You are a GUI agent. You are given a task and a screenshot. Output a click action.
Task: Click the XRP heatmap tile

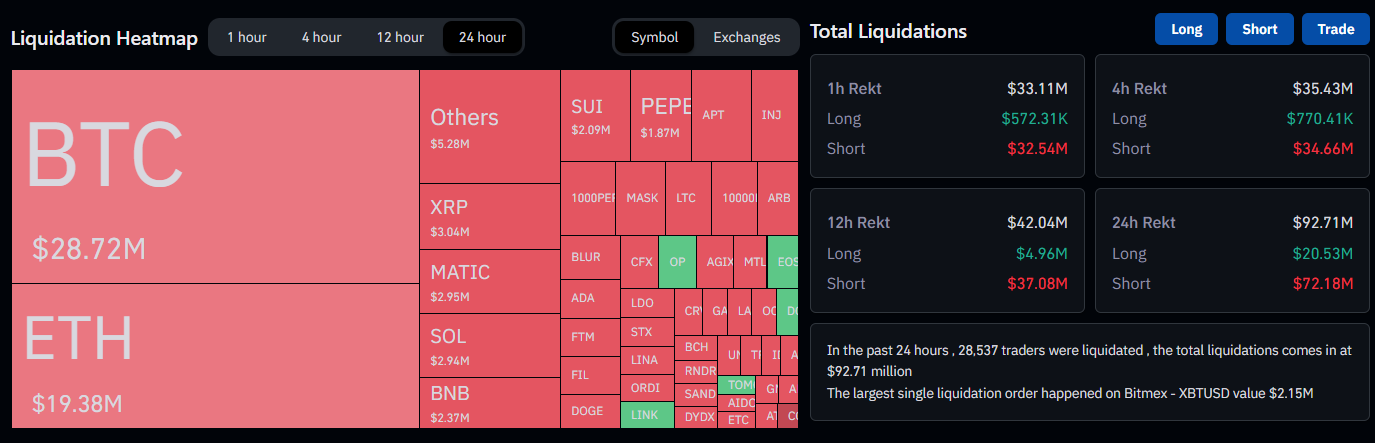[489, 216]
